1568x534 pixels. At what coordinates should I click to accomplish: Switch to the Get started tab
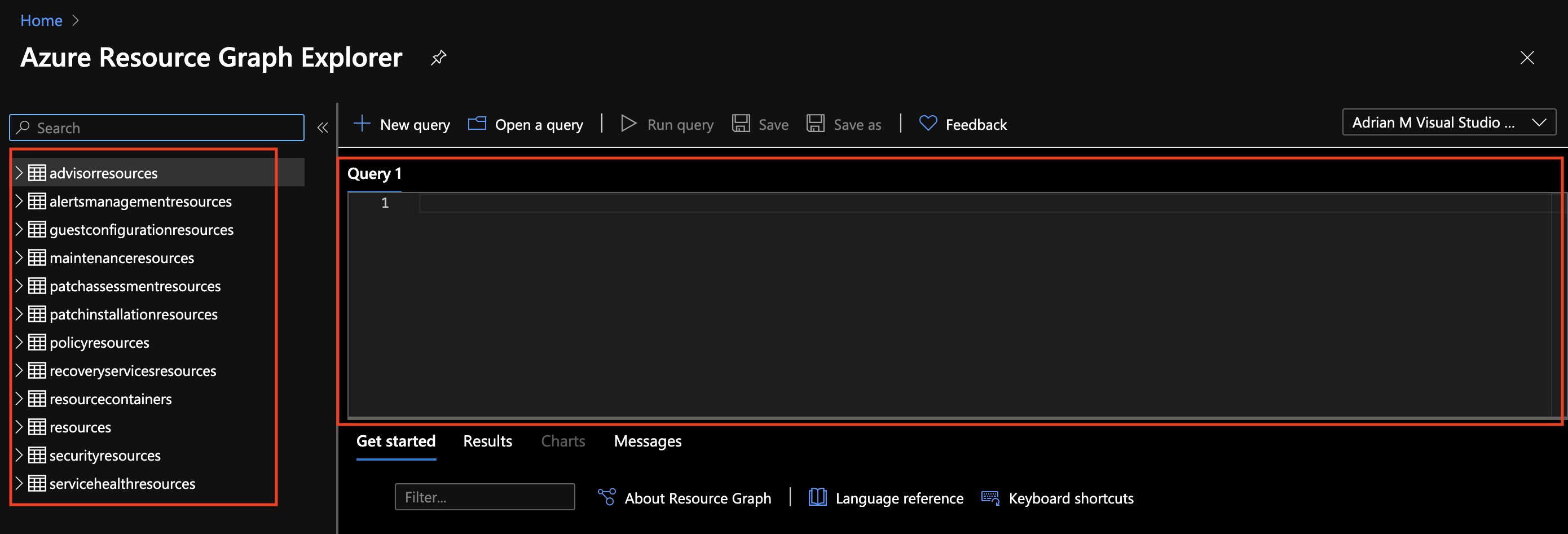[x=395, y=441]
